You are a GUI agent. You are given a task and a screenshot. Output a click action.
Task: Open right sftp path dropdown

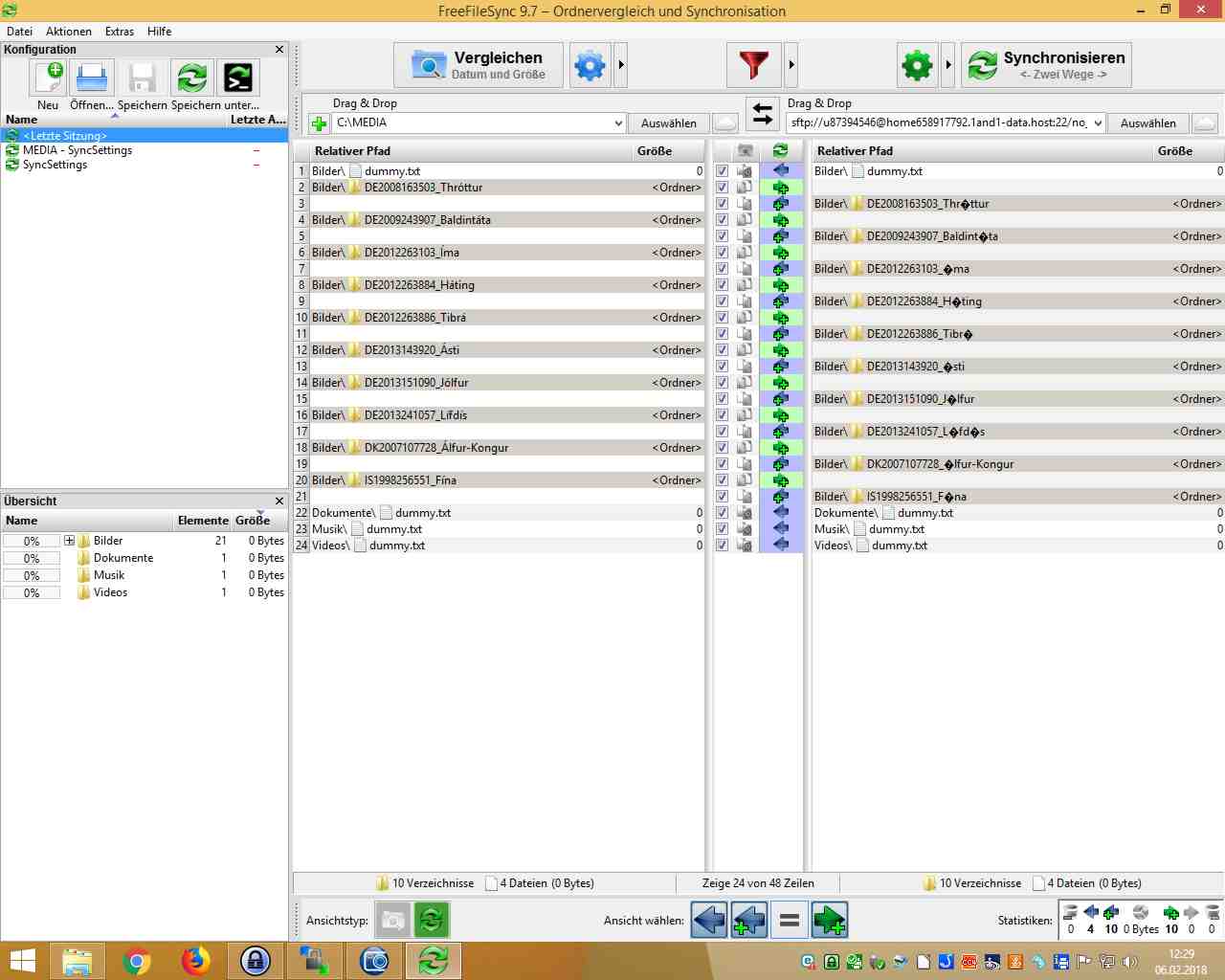pos(1097,122)
